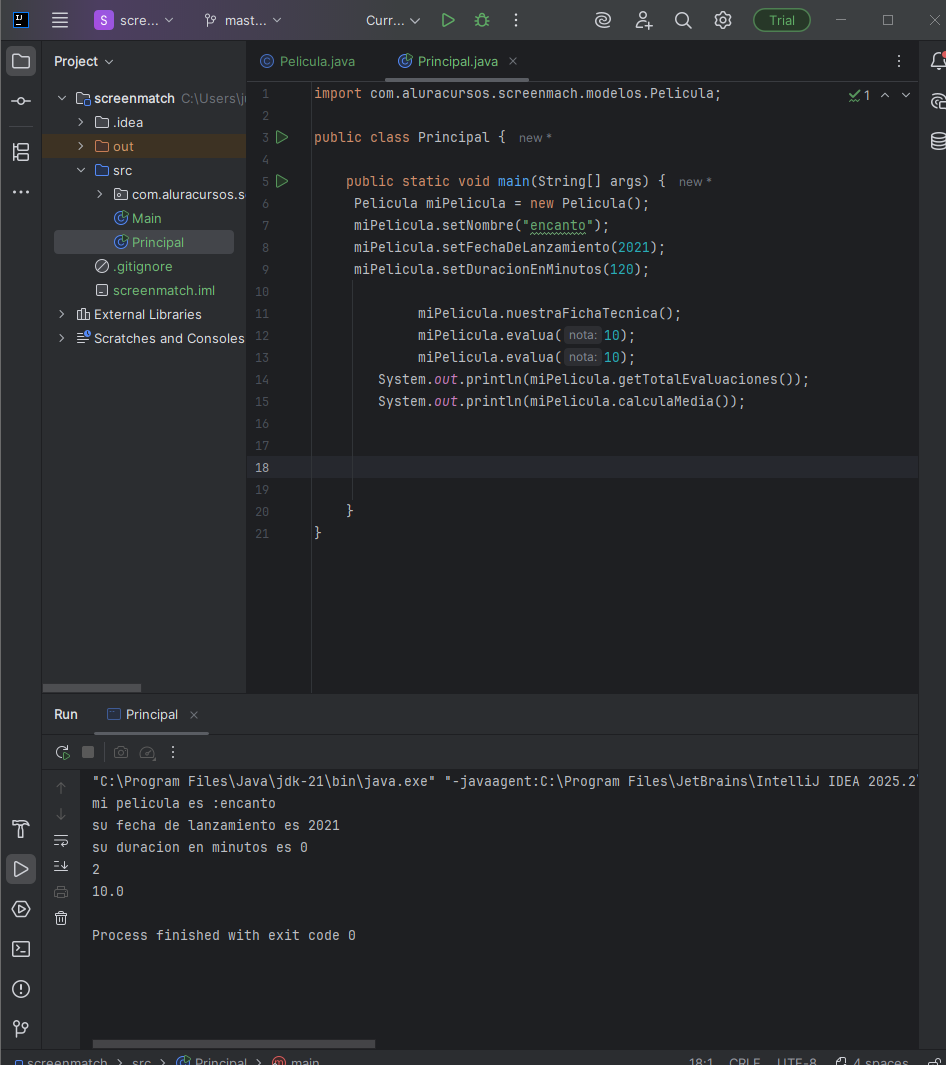Image resolution: width=946 pixels, height=1065 pixels.
Task: Switch to the Pelicula.java tab
Action: coord(308,61)
